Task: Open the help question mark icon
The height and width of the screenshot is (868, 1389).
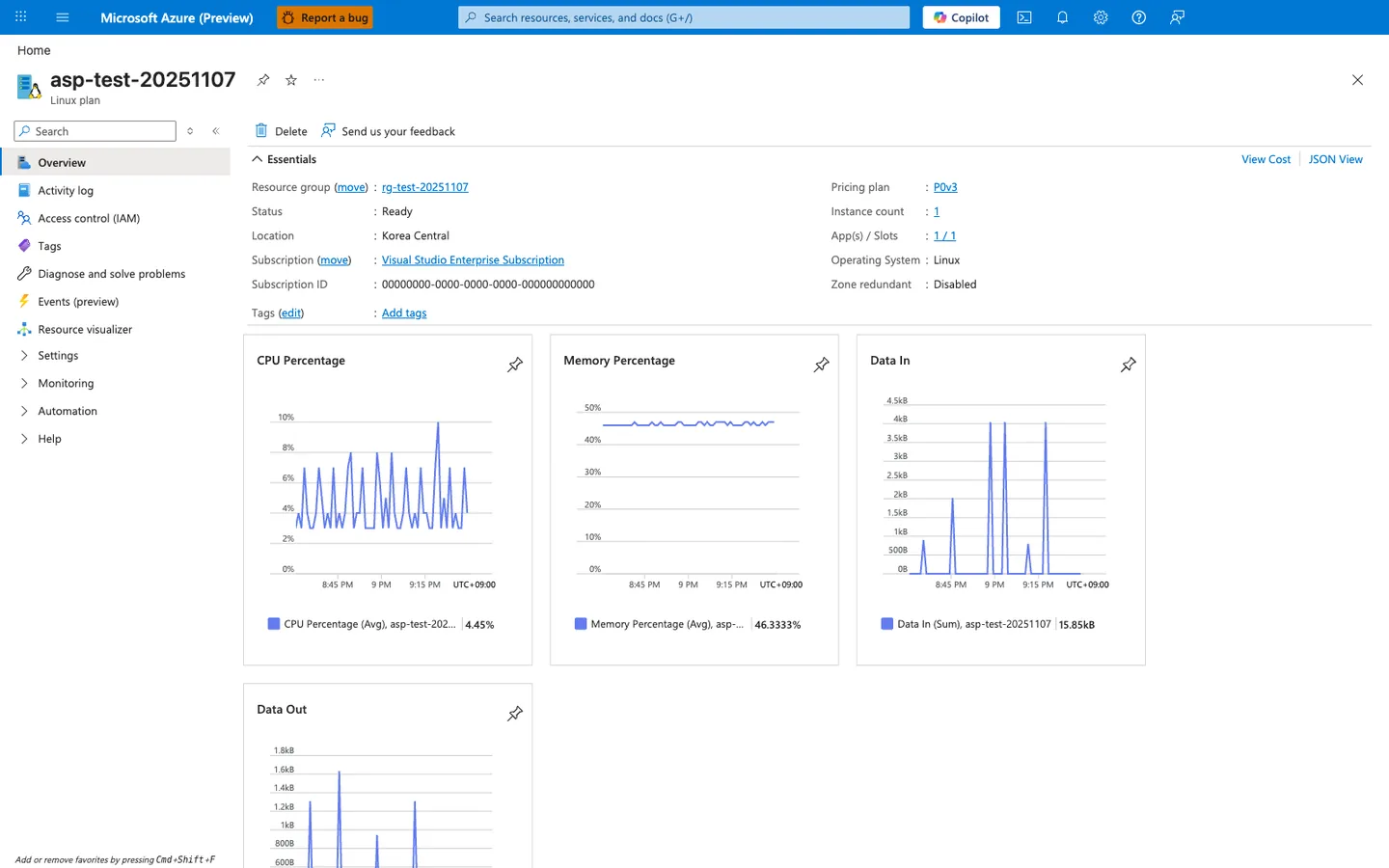Action: pyautogui.click(x=1139, y=17)
